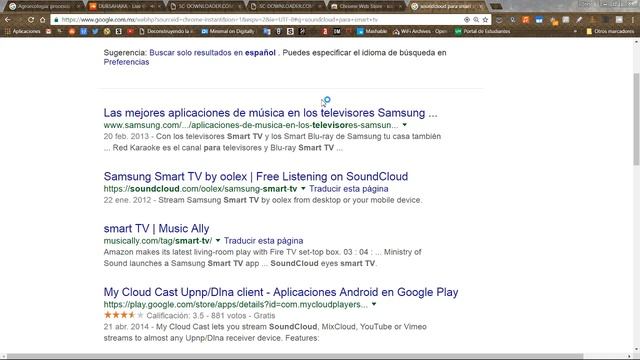
Task: Click Traducir esta página for Music Ally result
Action: click(x=263, y=240)
